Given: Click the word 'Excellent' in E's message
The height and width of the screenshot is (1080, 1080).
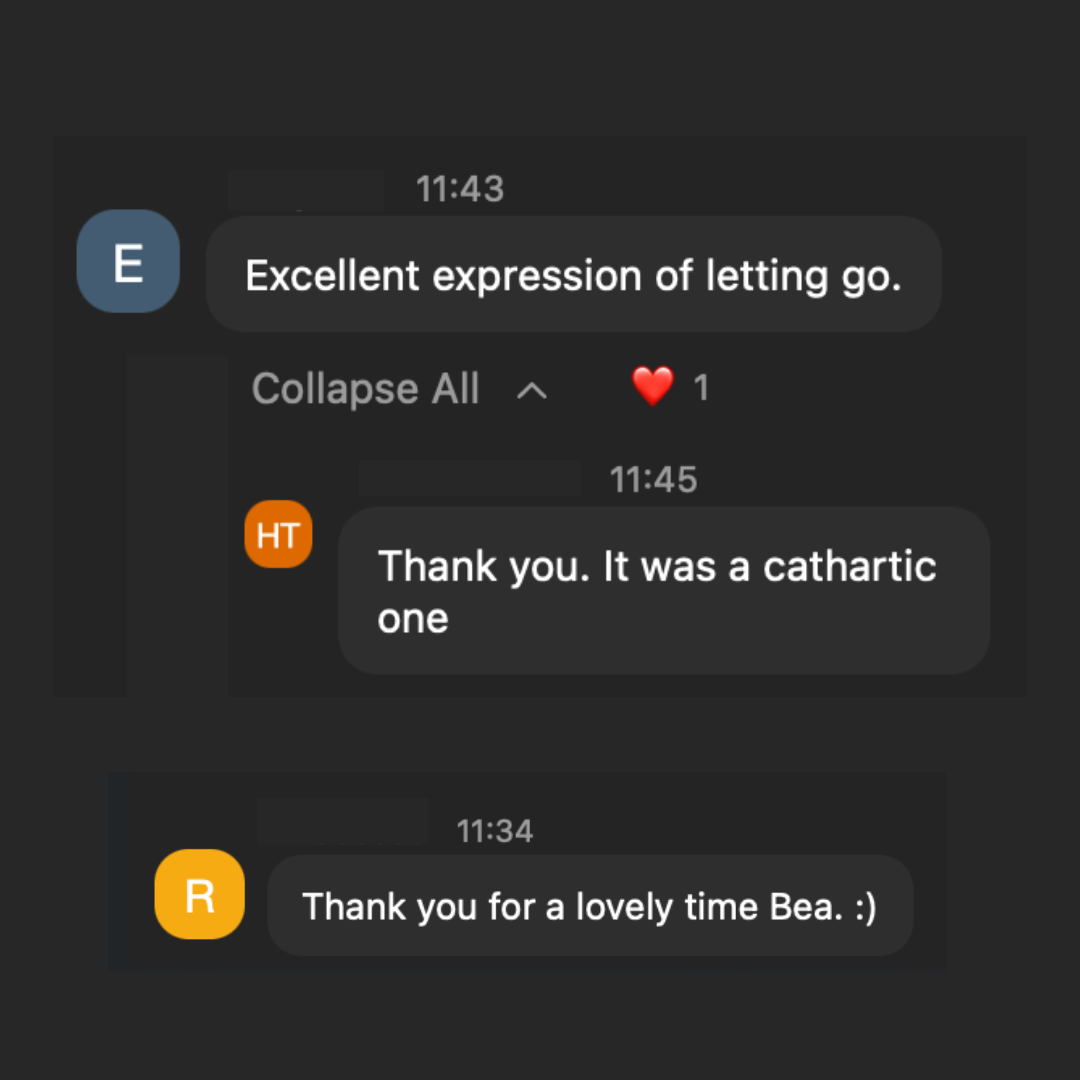Looking at the screenshot, I should point(332,276).
